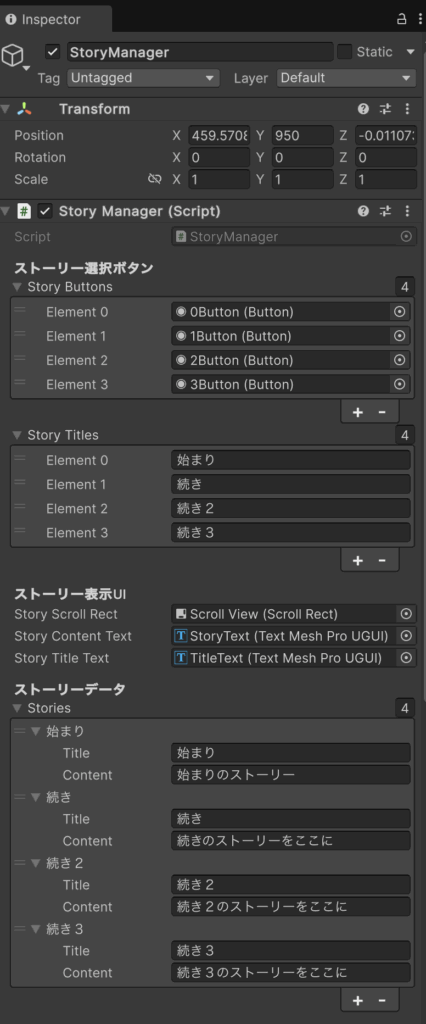Toggle the StoryManager active checkbox
This screenshot has width=426, height=1024.
click(53, 52)
